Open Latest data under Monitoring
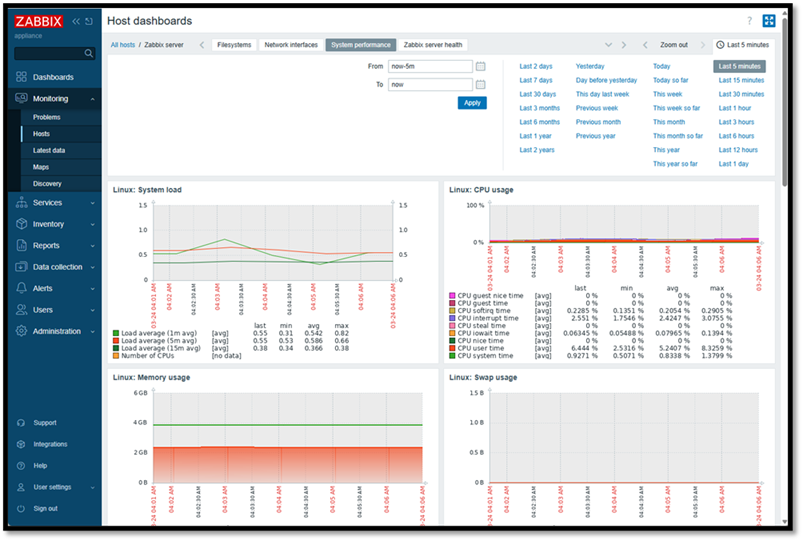The image size is (803, 541). 49,150
